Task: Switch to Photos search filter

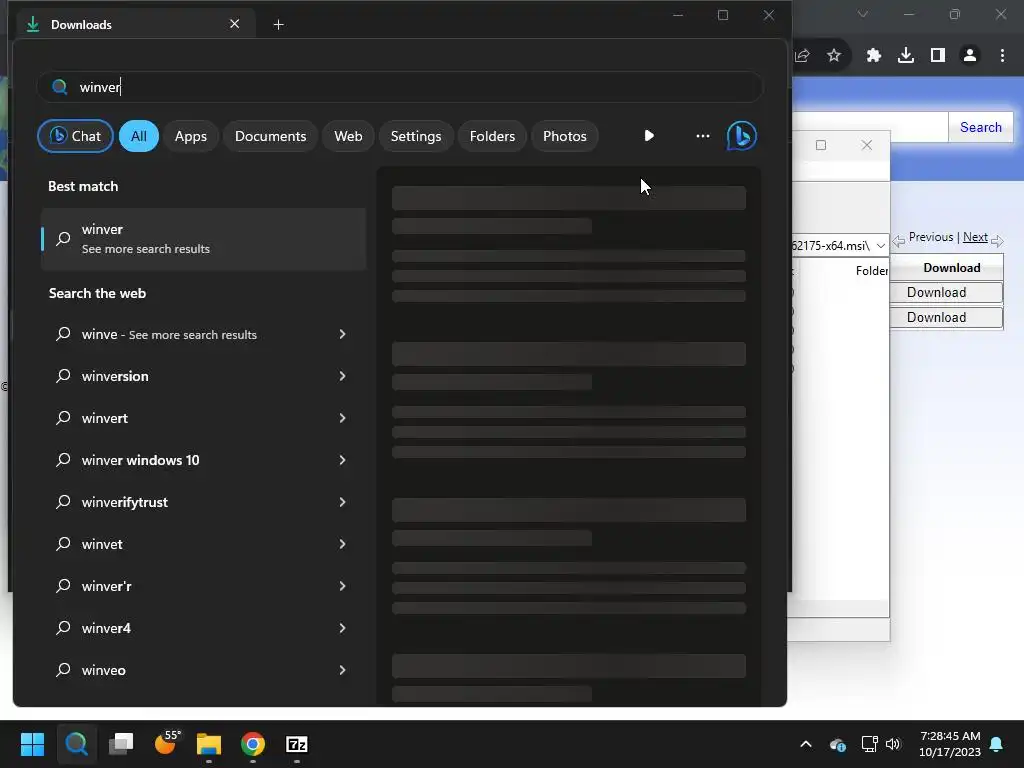Action: pyautogui.click(x=565, y=136)
